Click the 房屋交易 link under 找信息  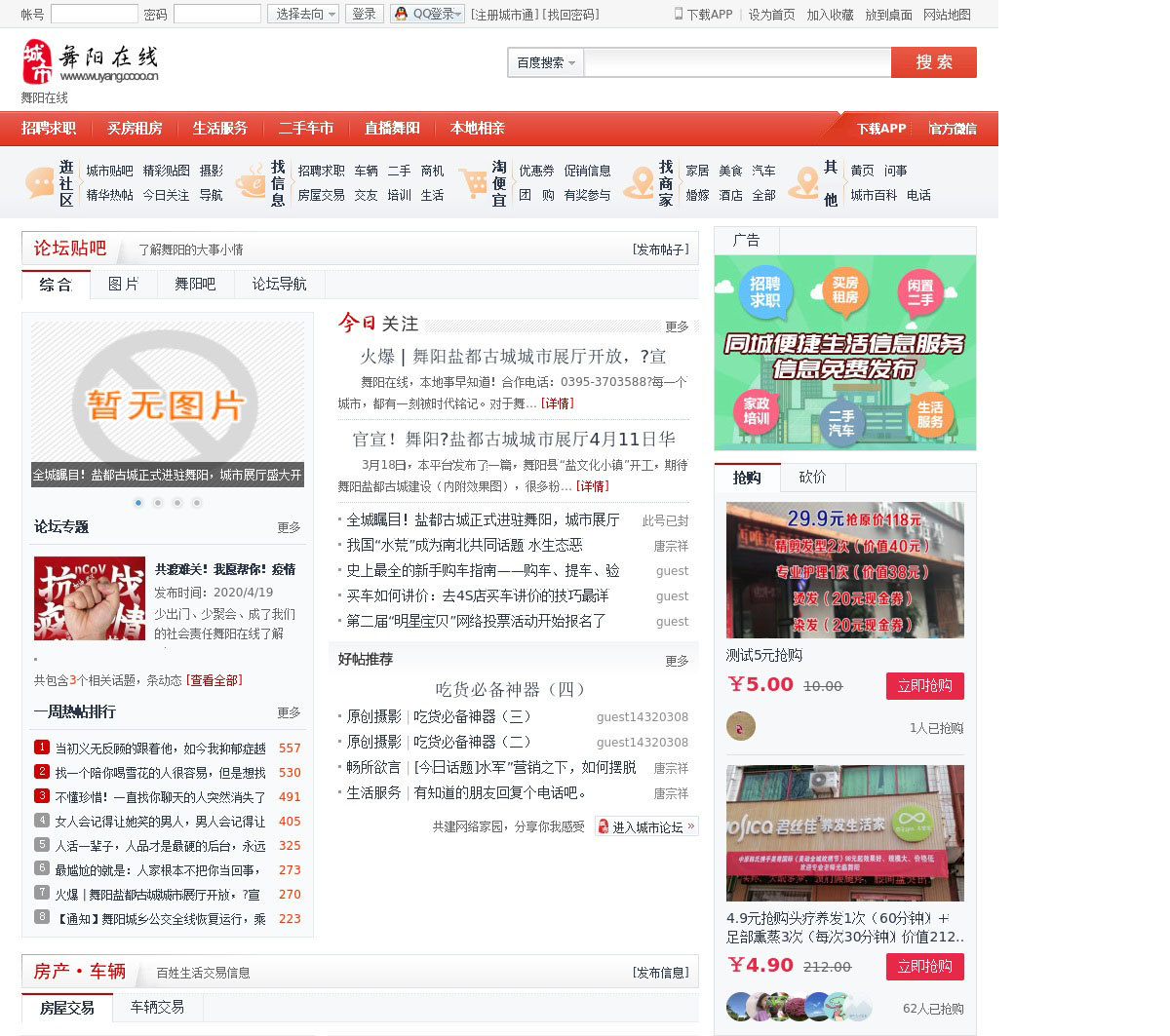322,195
